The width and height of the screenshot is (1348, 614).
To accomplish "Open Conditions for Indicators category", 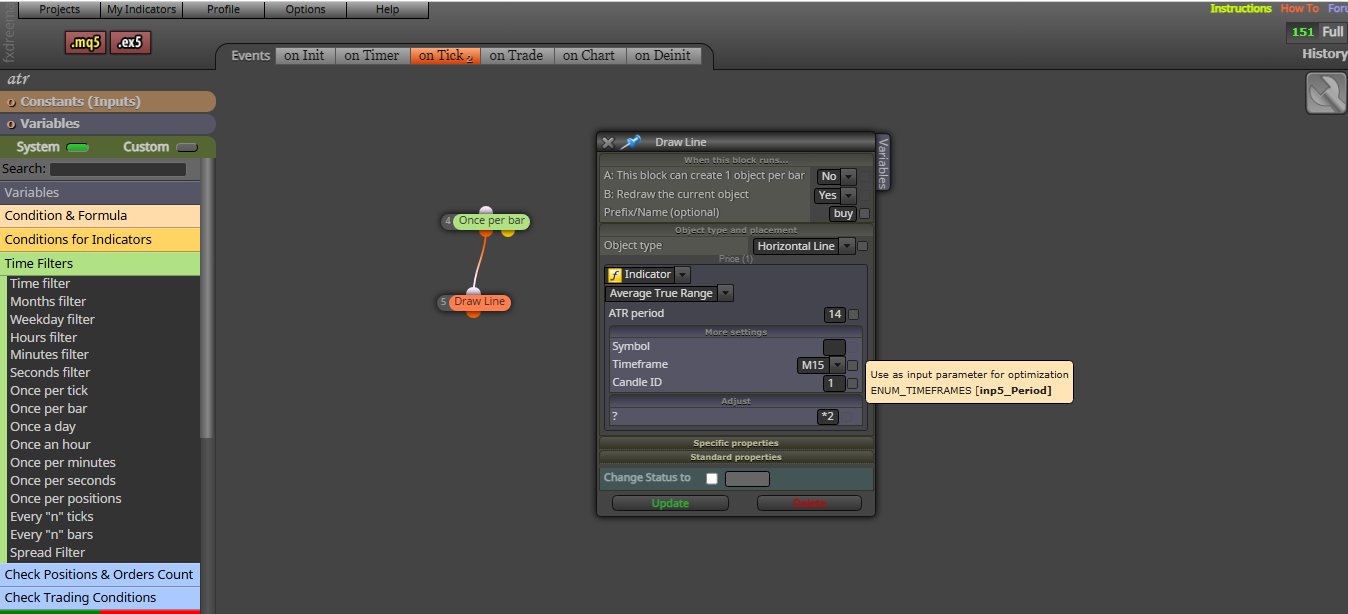I will pos(100,240).
